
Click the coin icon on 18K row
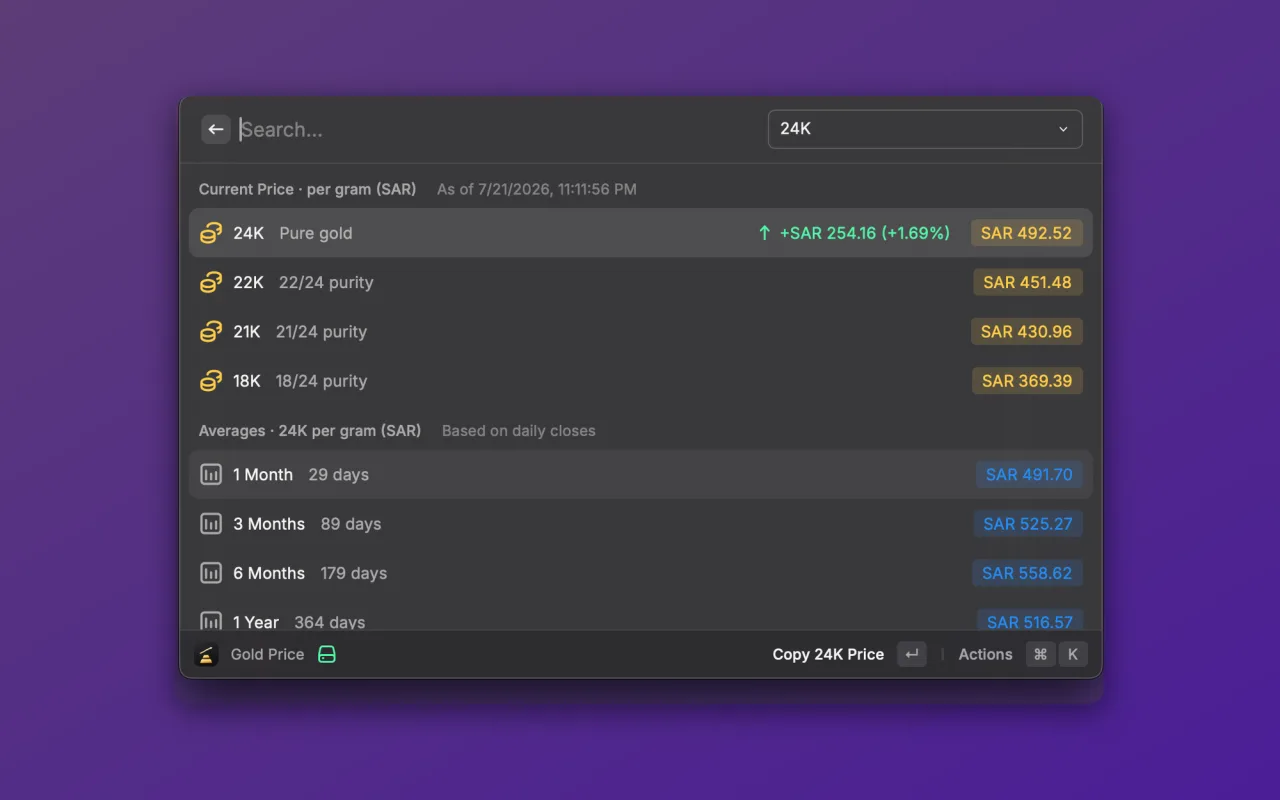(x=211, y=381)
